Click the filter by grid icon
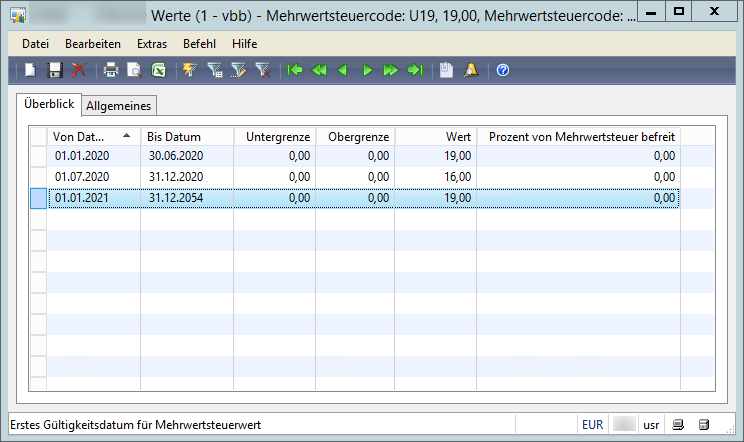The image size is (744, 442). (214, 70)
